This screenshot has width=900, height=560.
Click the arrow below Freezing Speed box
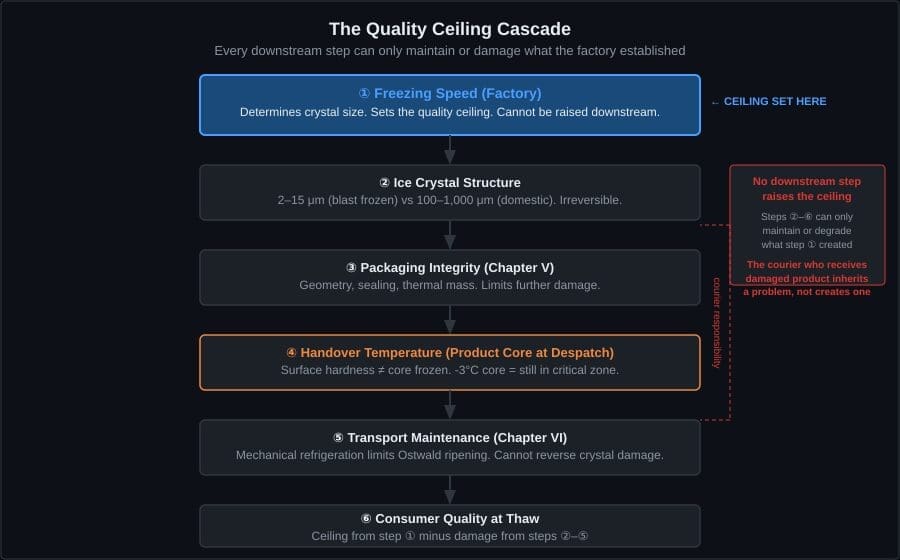450,150
